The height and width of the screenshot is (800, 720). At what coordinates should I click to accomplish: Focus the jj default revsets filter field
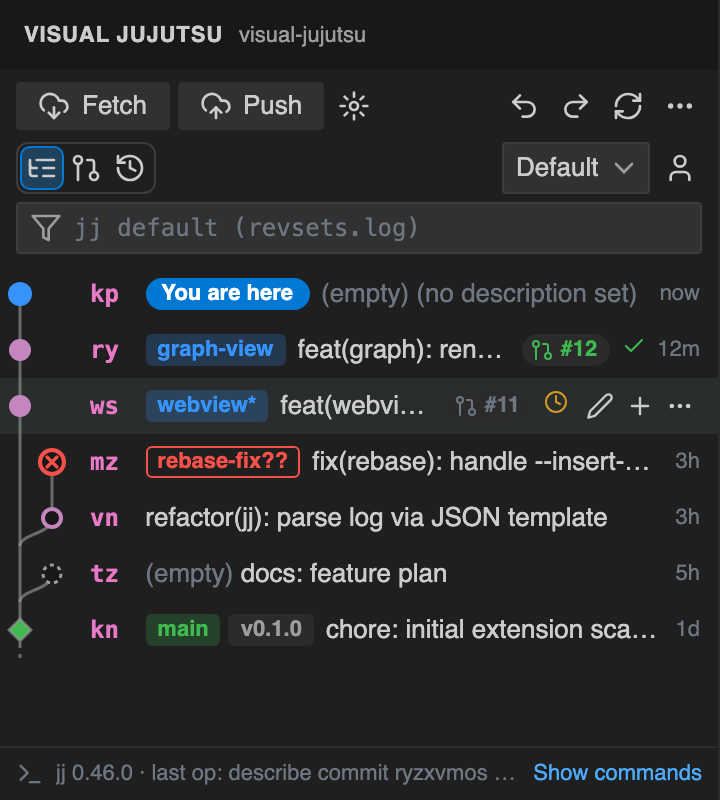(359, 228)
